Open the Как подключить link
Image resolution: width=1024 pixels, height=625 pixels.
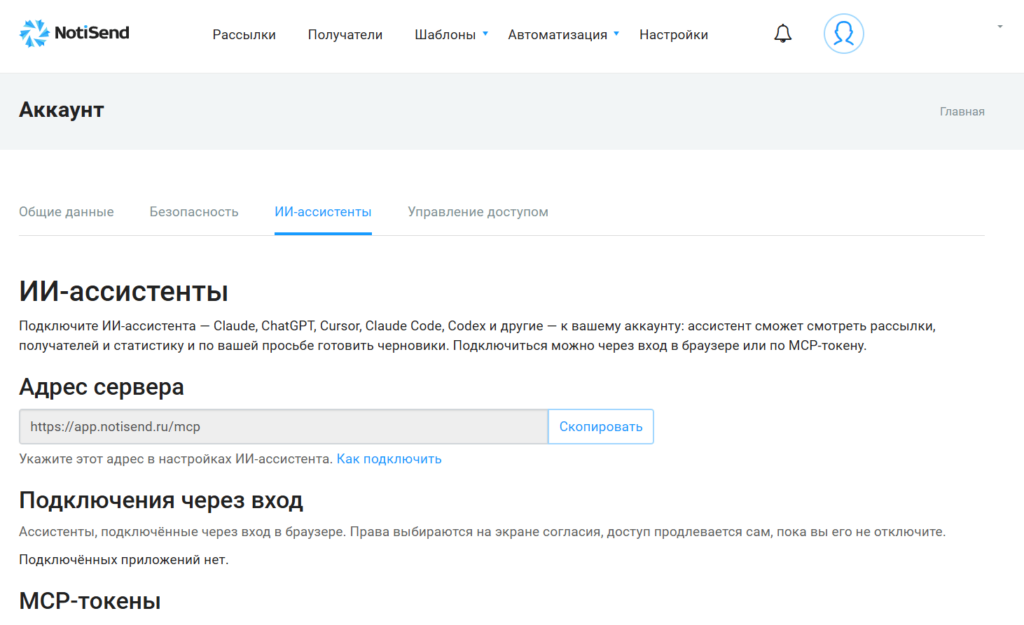[x=389, y=459]
